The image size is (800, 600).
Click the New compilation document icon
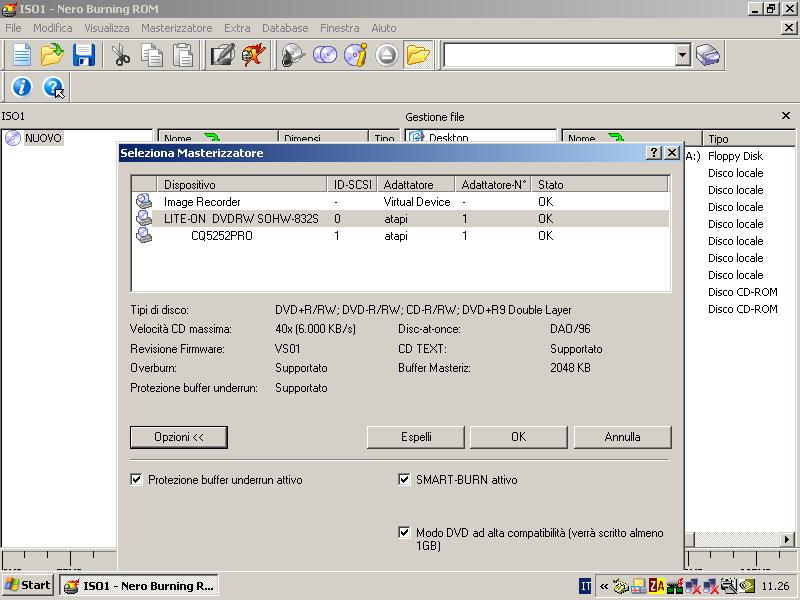click(x=21, y=55)
